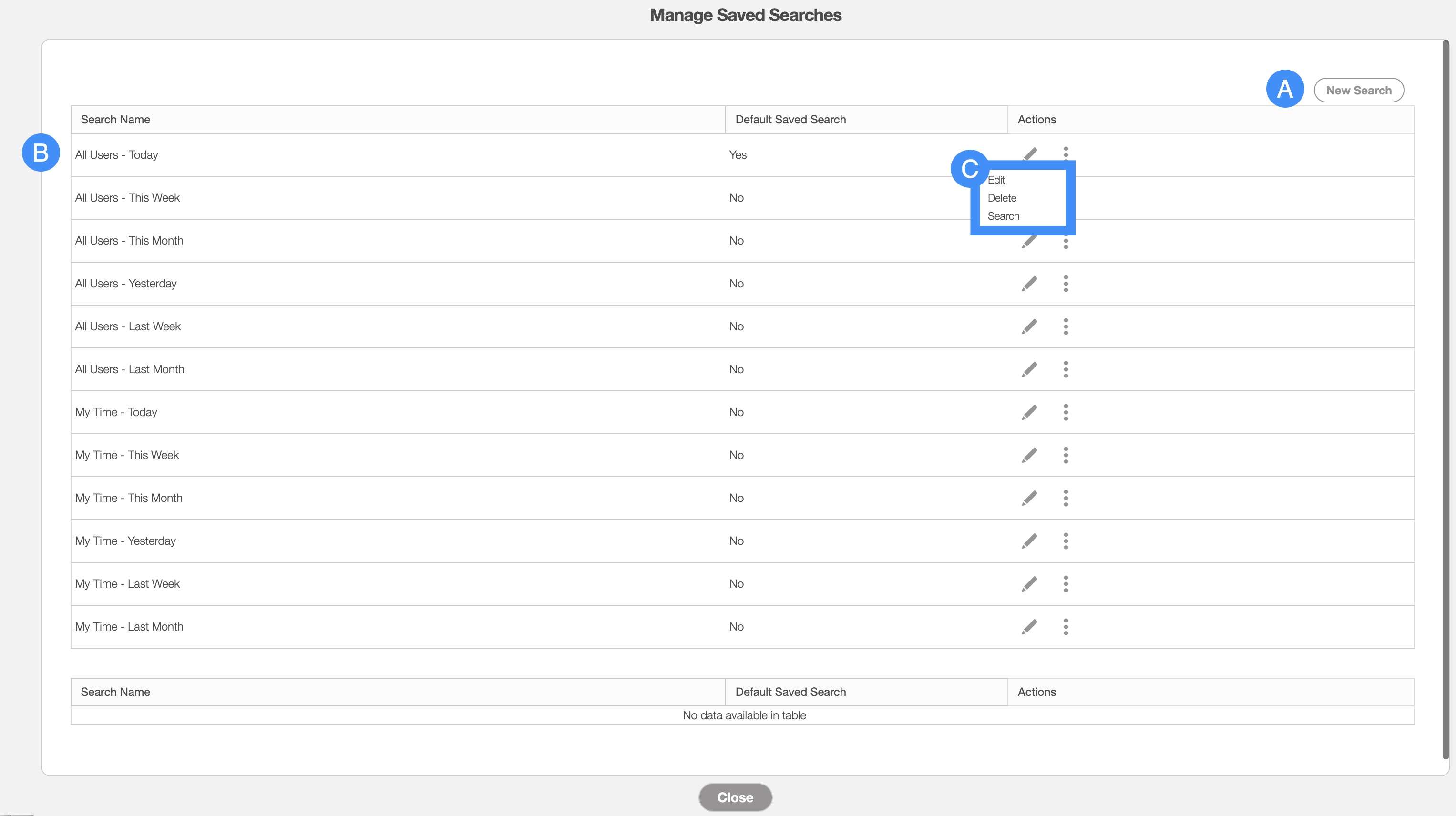Click the dialog's vertical scrollbar

pos(1445,396)
